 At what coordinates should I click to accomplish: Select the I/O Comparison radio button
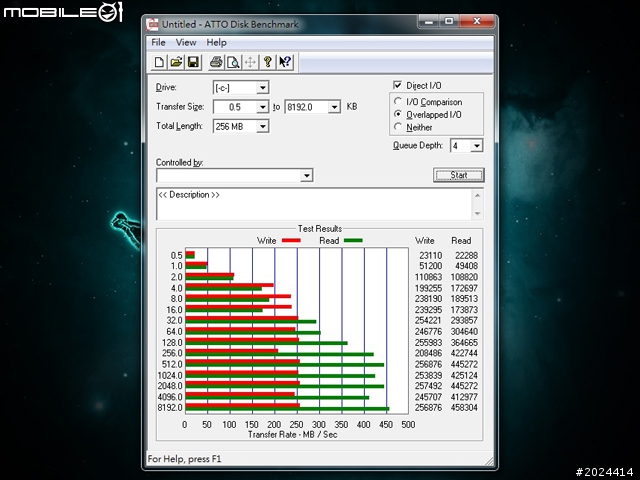[x=398, y=101]
